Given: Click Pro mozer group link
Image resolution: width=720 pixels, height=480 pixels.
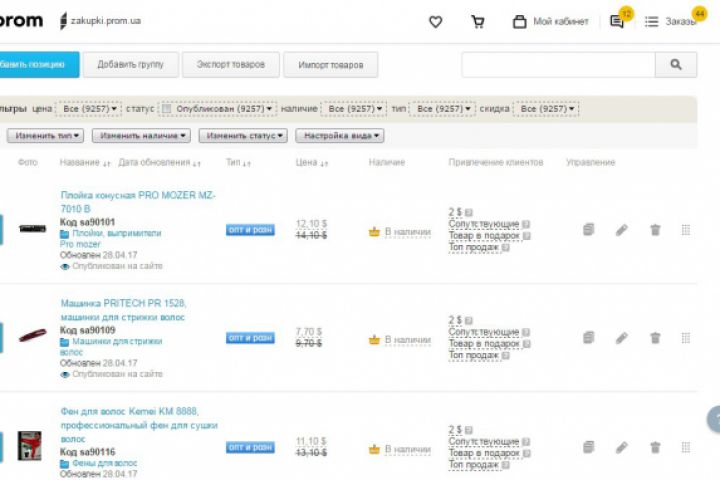Looking at the screenshot, I should [x=80, y=244].
